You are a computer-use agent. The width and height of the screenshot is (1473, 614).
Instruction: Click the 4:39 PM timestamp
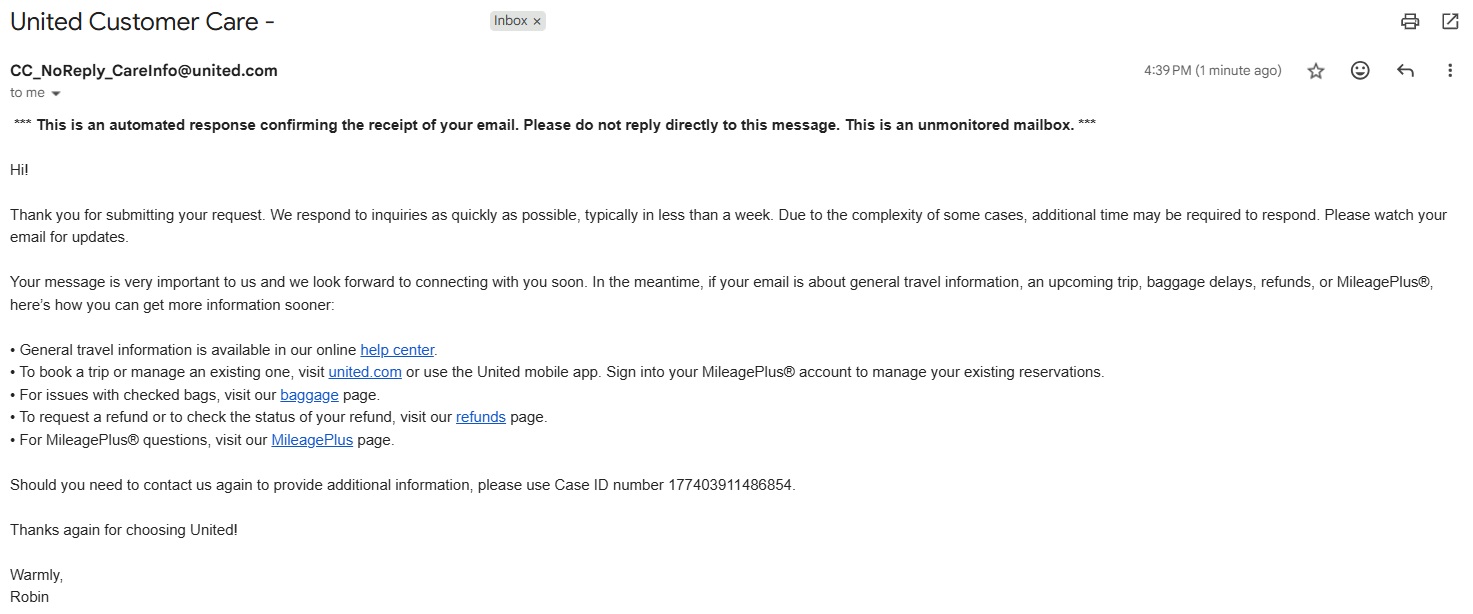click(x=1212, y=71)
